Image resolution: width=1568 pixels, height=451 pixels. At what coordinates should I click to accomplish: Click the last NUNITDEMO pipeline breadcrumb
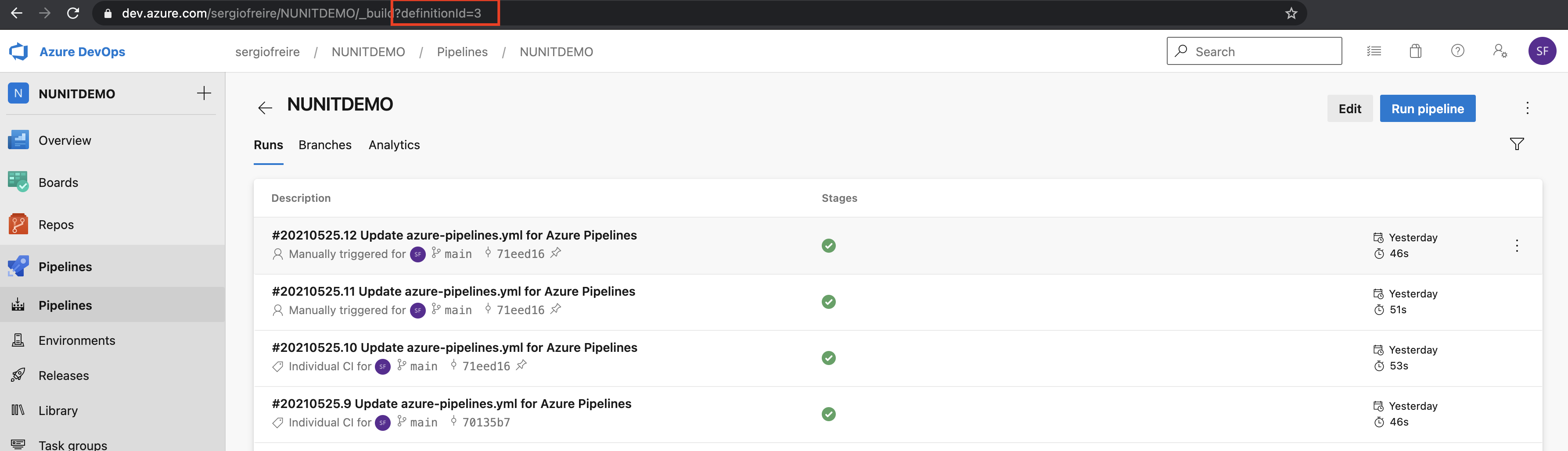click(x=556, y=52)
